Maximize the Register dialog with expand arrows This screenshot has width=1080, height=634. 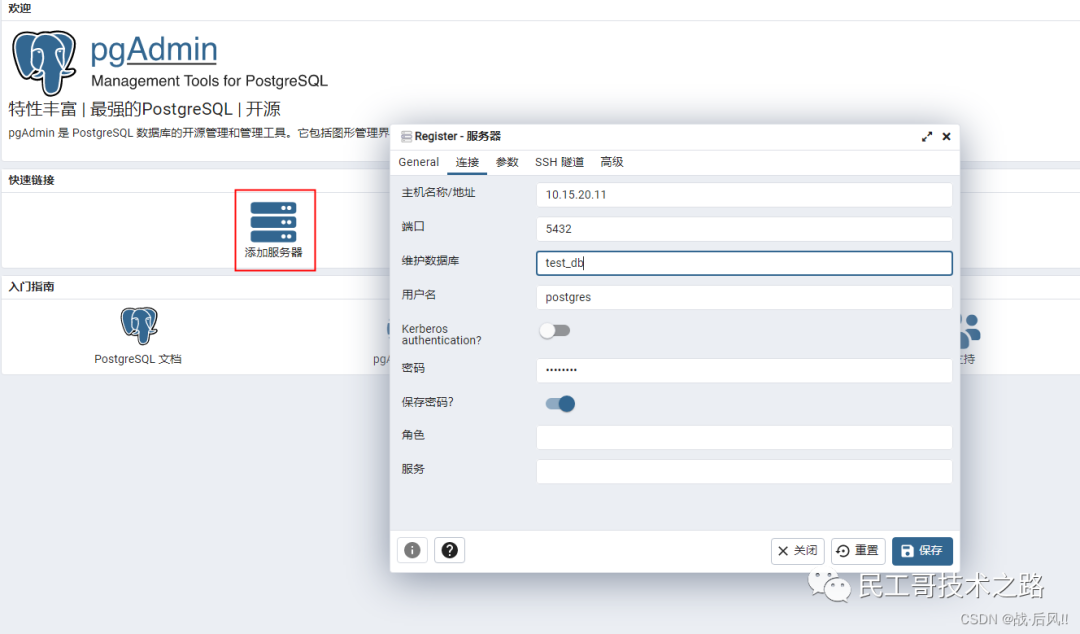pos(926,136)
